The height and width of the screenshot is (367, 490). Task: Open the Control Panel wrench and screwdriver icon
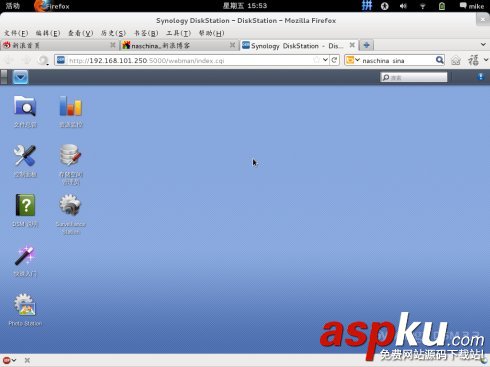[25, 155]
